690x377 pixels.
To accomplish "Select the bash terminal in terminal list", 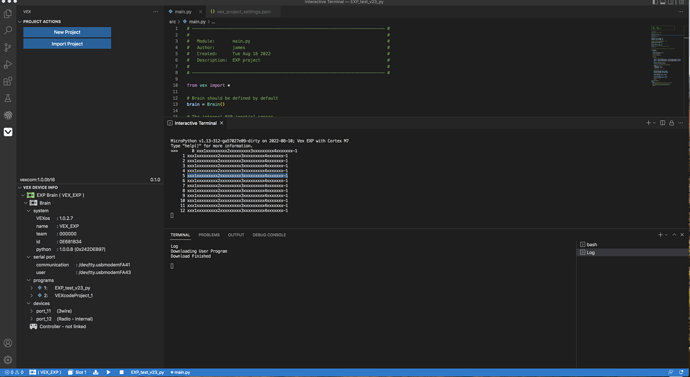I will tap(632, 245).
